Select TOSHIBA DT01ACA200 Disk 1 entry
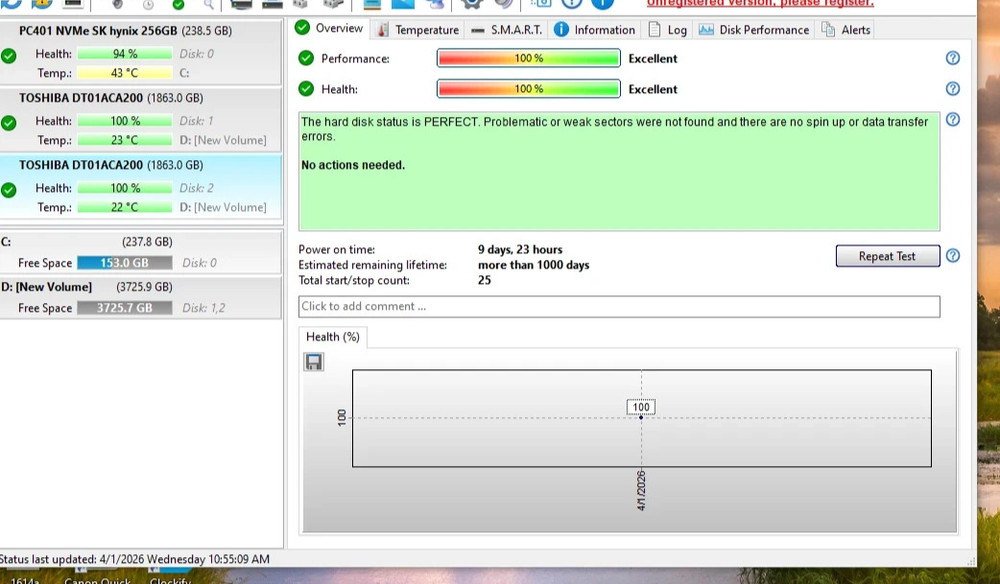Viewport: 1000px width, 584px height. pos(140,119)
